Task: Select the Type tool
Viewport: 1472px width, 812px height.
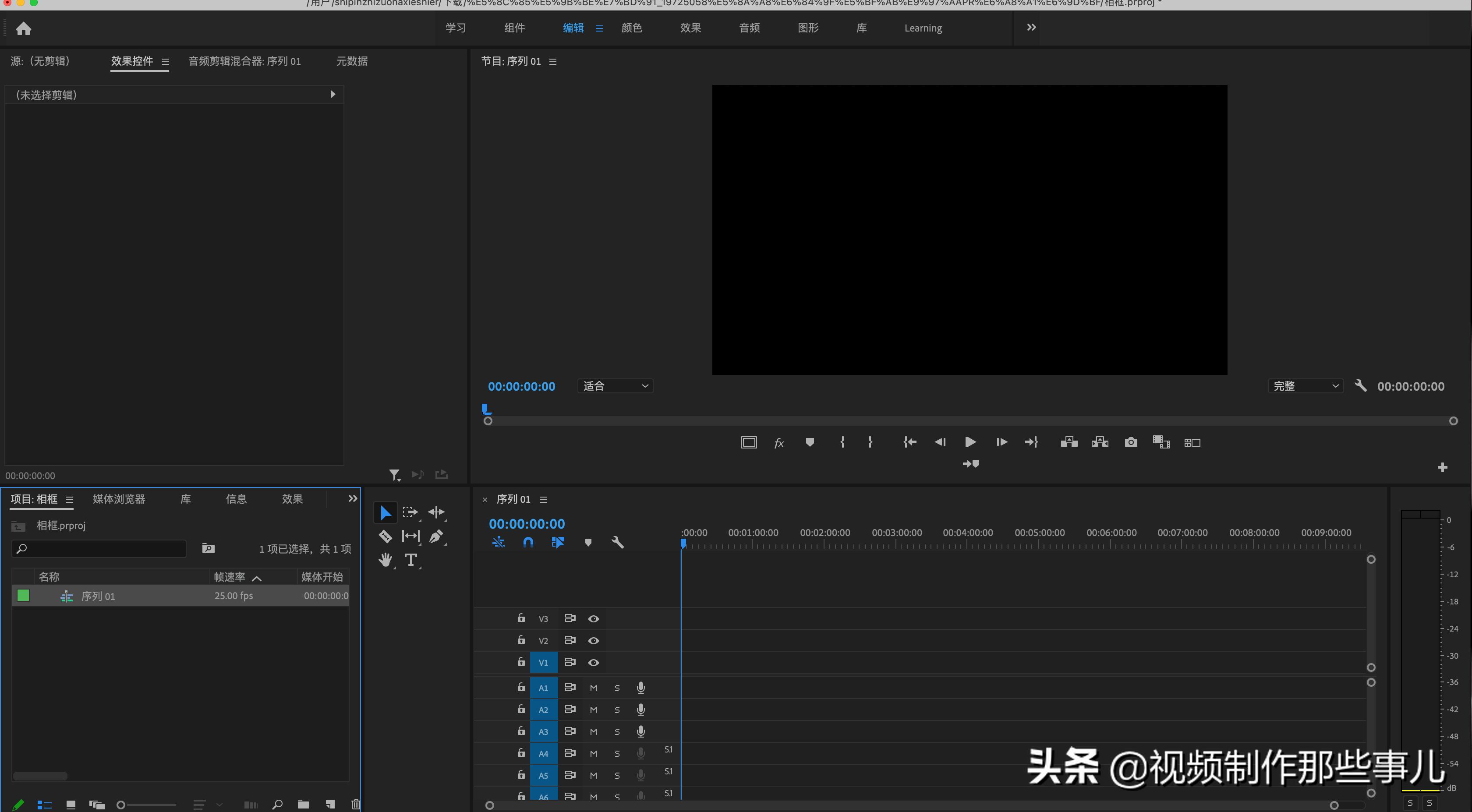Action: coord(411,560)
